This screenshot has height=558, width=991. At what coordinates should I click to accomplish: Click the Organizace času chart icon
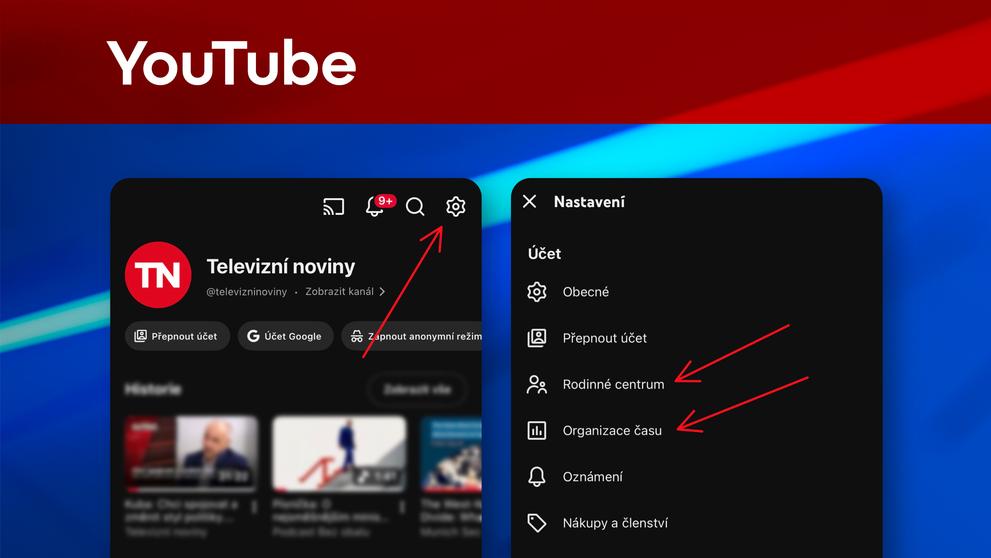537,430
